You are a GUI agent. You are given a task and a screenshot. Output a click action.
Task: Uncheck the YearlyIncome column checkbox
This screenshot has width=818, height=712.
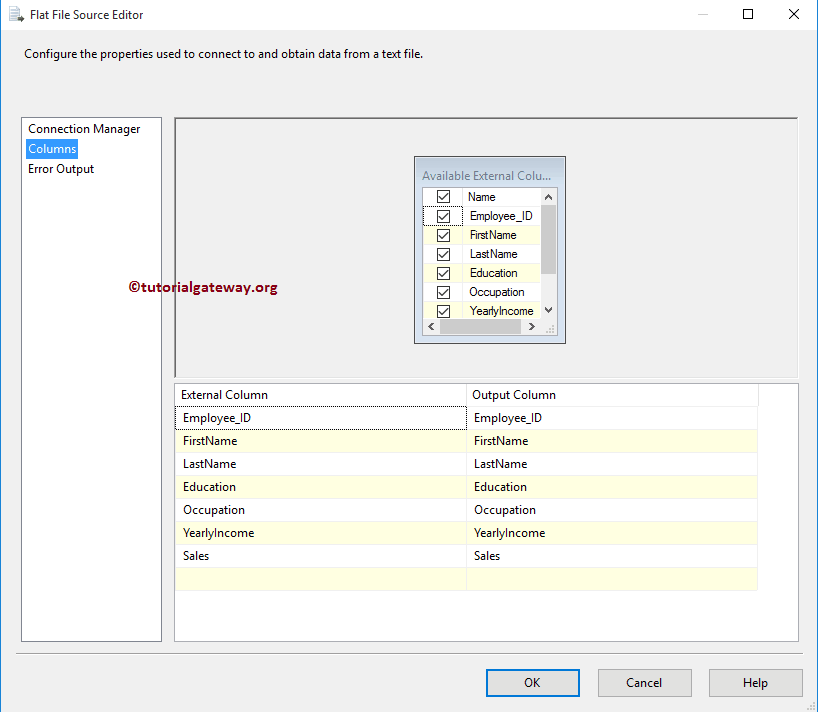443,311
